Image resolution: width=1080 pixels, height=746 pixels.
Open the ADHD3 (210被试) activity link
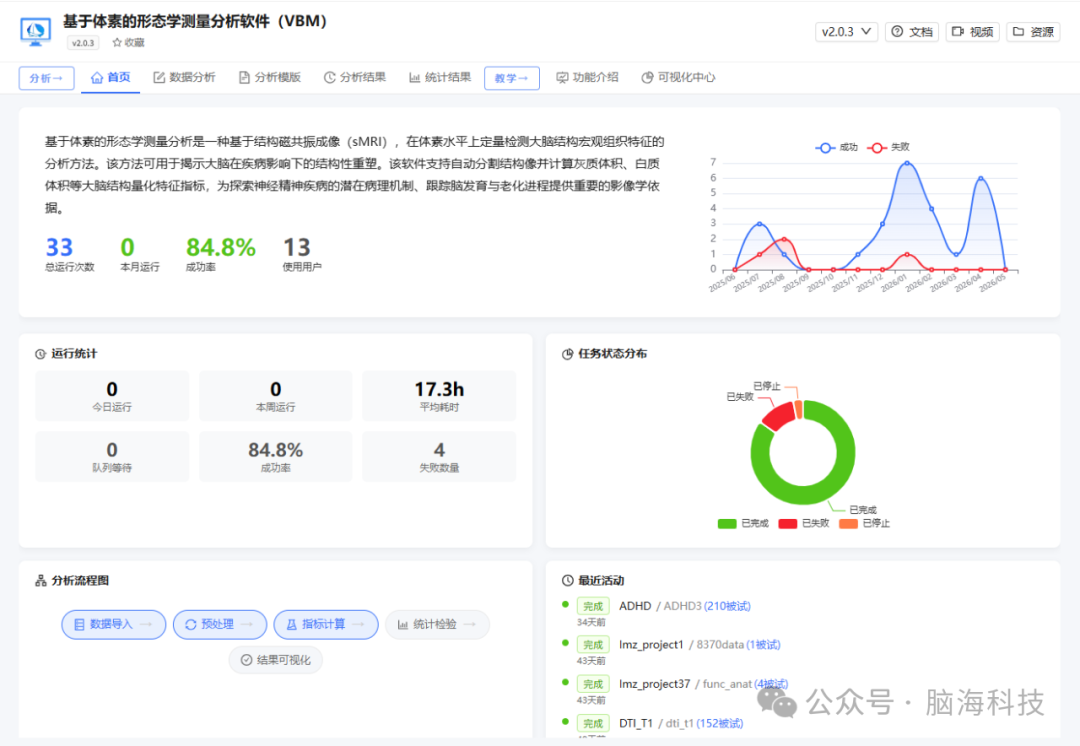707,606
